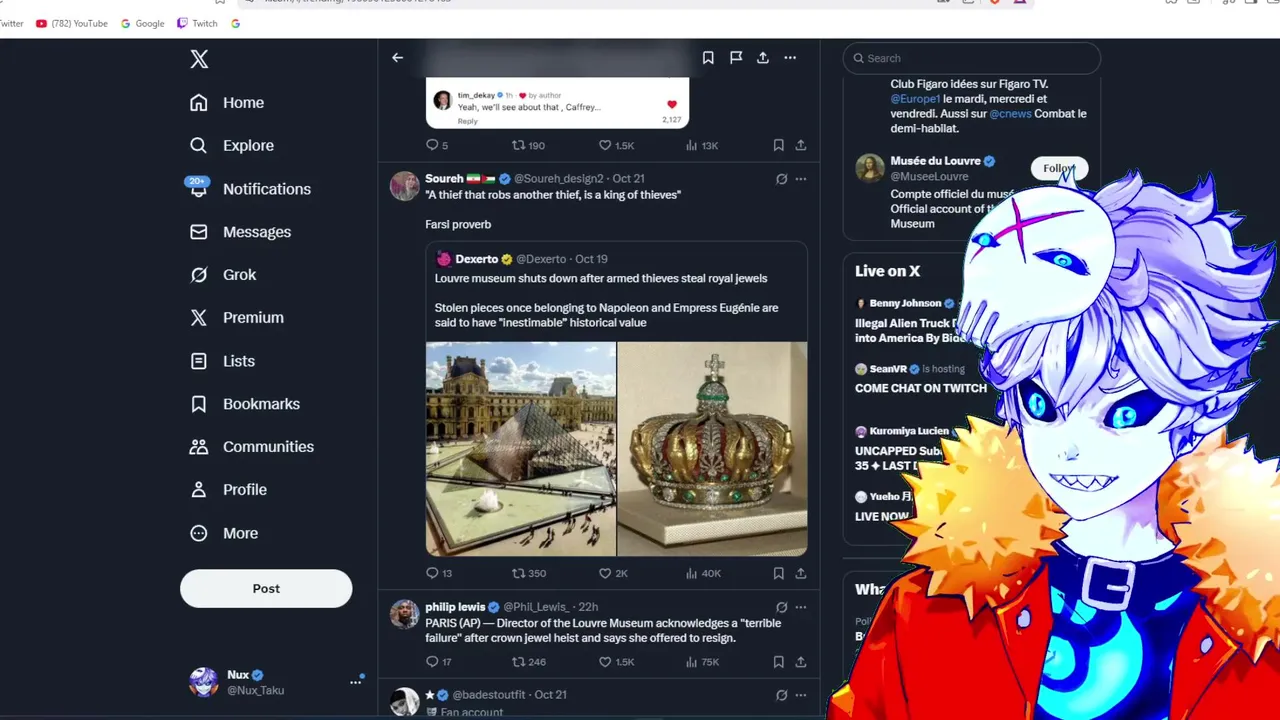1280x720 pixels.
Task: Click the bookmark icon in header bar
Action: tap(708, 58)
